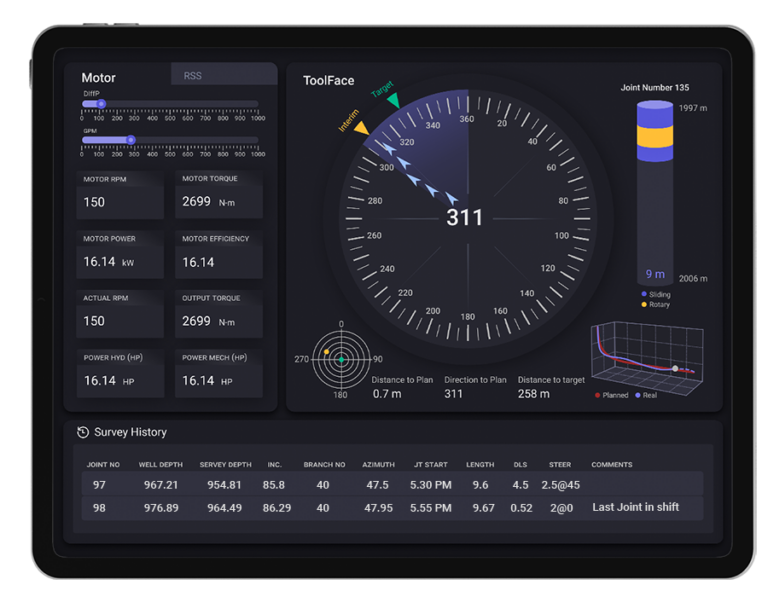Click the Survey History clock icon
This screenshot has height=614, width=768.
tap(83, 433)
